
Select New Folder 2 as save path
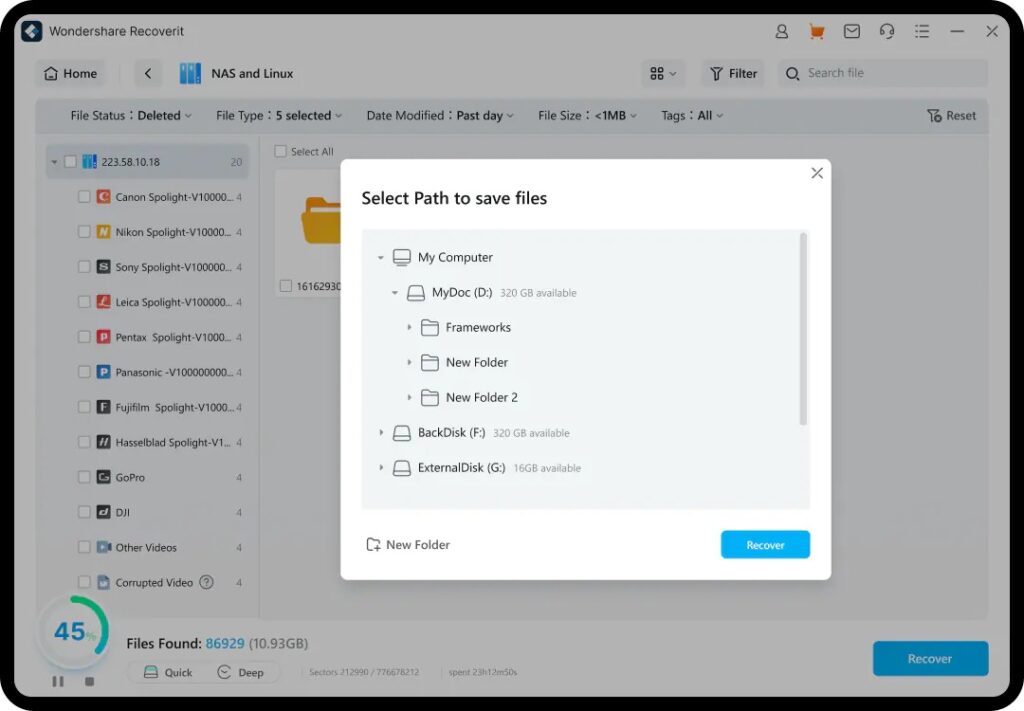(x=481, y=398)
